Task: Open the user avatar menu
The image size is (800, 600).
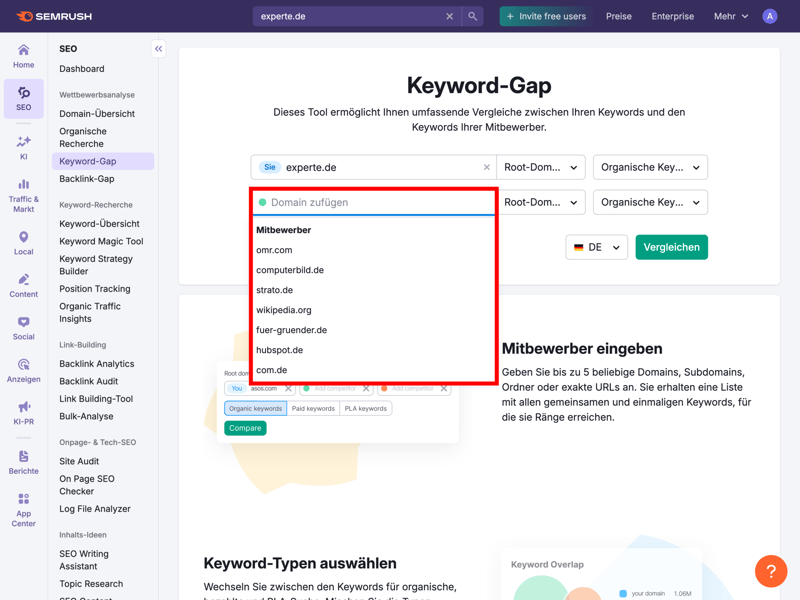Action: tap(769, 16)
